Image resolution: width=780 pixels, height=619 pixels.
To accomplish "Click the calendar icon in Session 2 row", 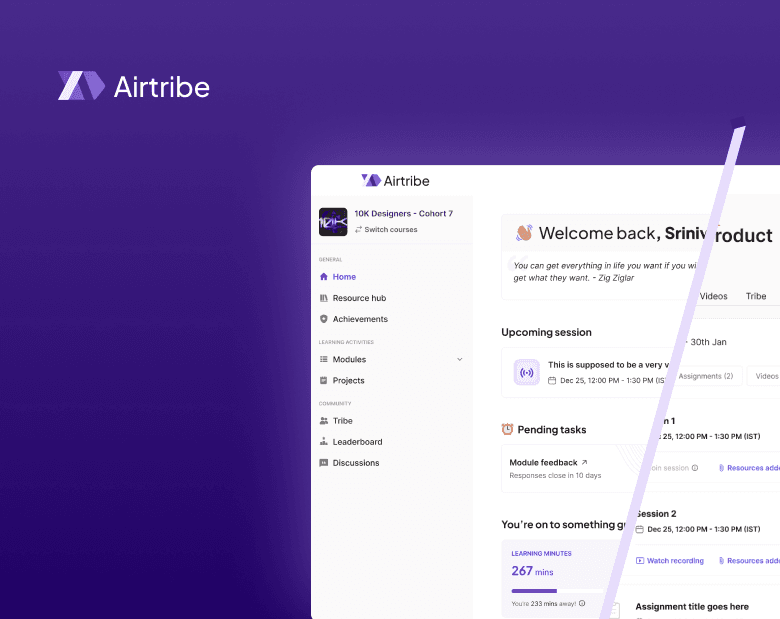I will 640,529.
